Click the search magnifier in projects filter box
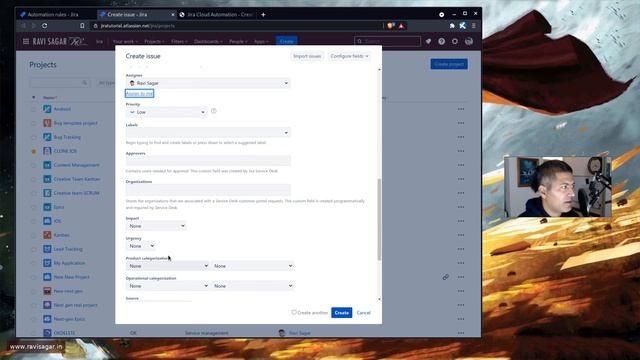 coord(84,83)
